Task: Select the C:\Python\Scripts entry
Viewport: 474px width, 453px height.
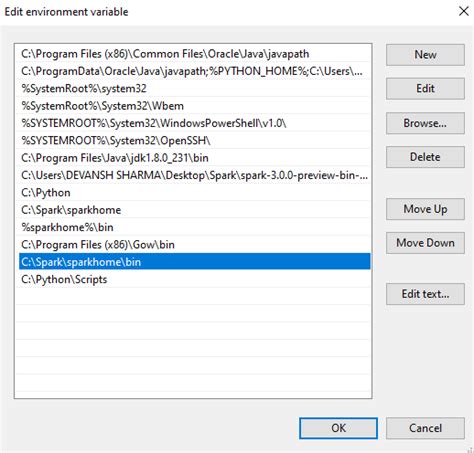Action: (194, 279)
